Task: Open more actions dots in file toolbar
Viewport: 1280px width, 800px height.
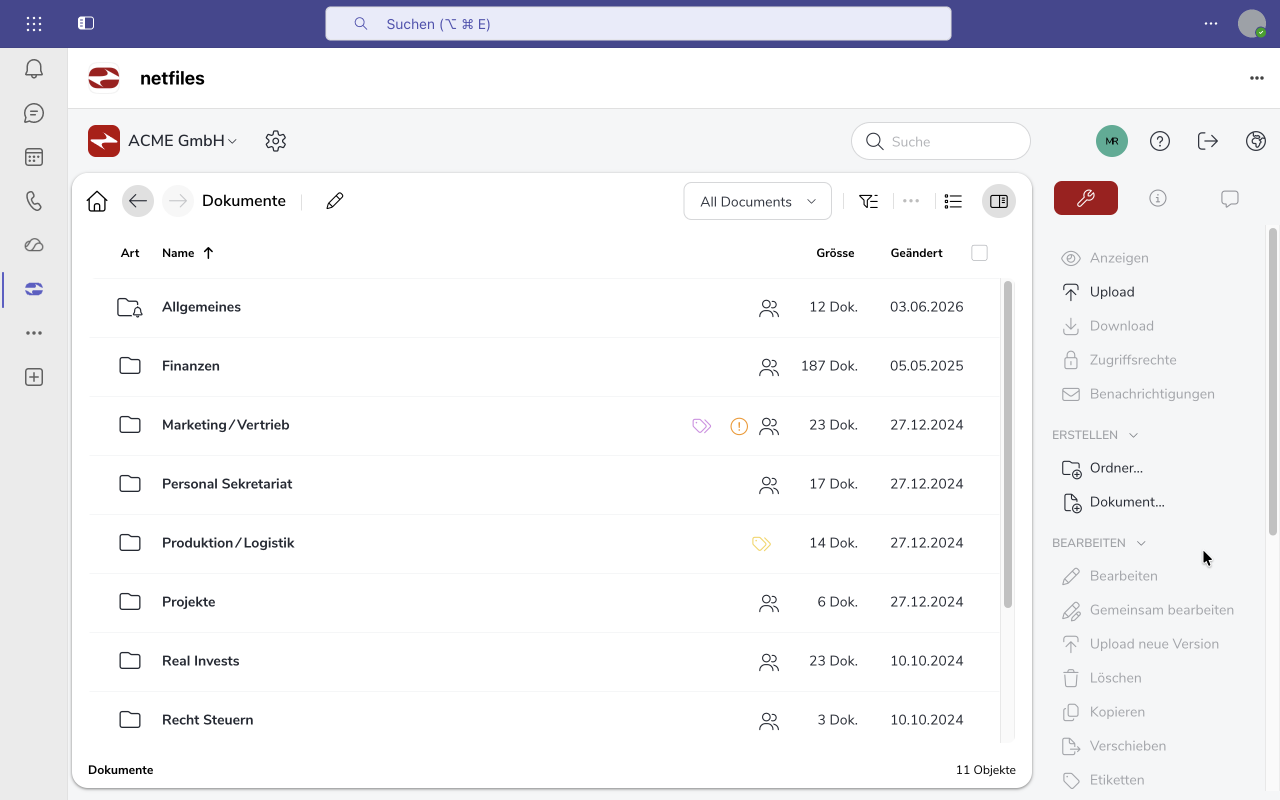Action: pyautogui.click(x=911, y=201)
